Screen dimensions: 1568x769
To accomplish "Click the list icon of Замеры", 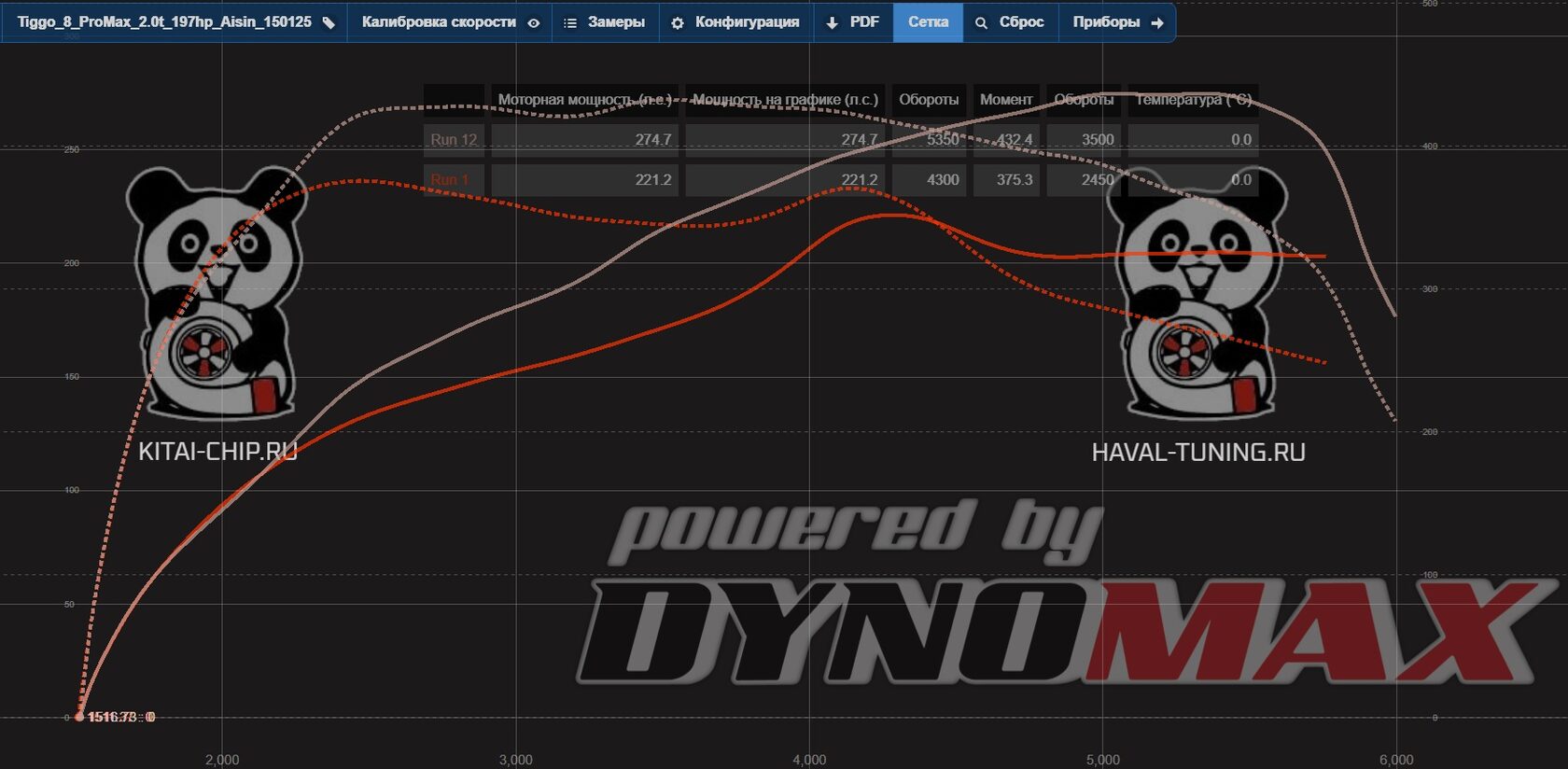I will [570, 22].
